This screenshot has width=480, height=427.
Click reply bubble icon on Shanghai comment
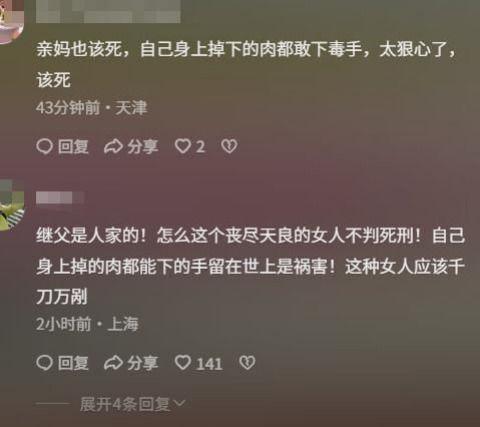[44, 363]
